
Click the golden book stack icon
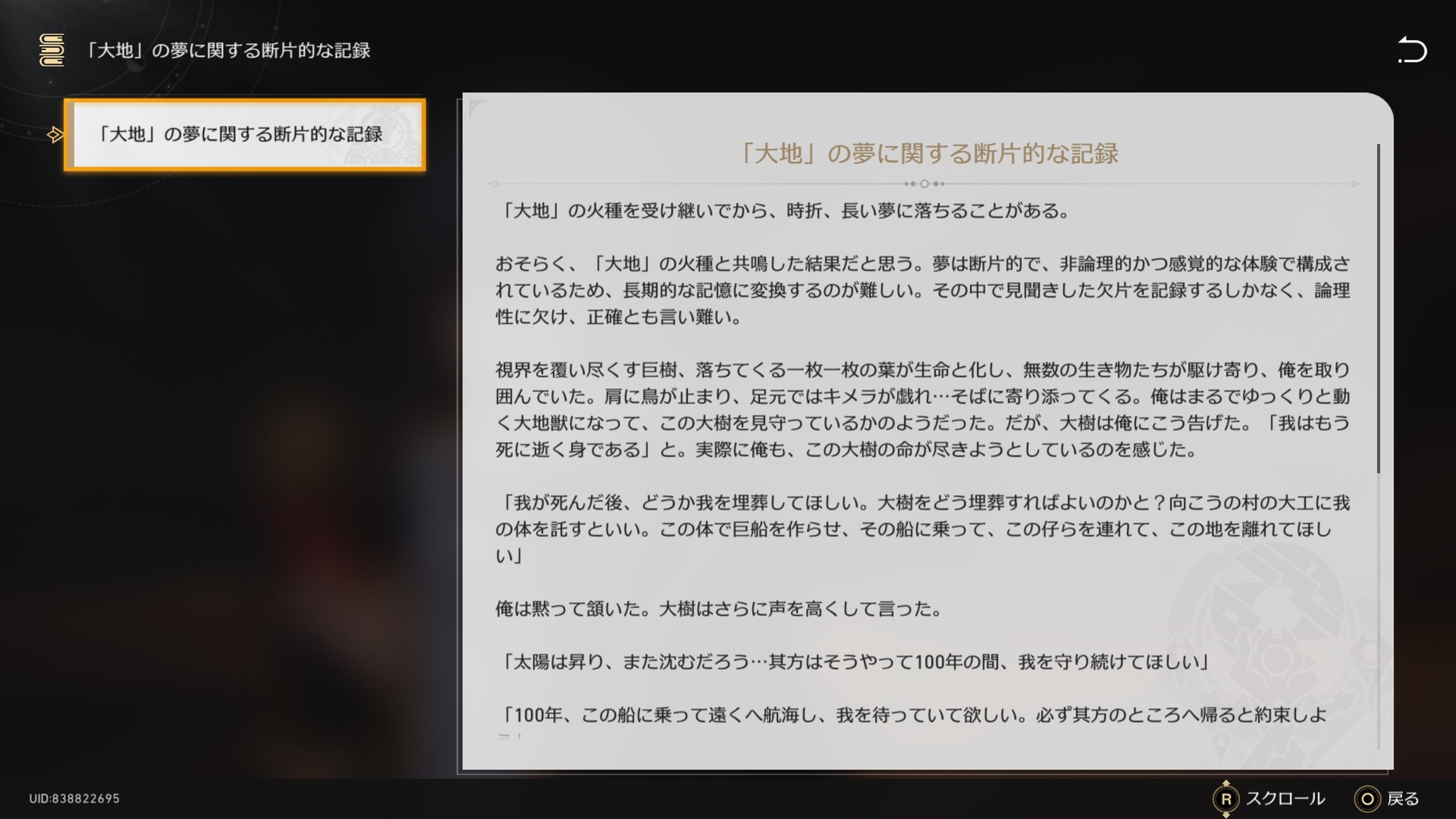(52, 50)
